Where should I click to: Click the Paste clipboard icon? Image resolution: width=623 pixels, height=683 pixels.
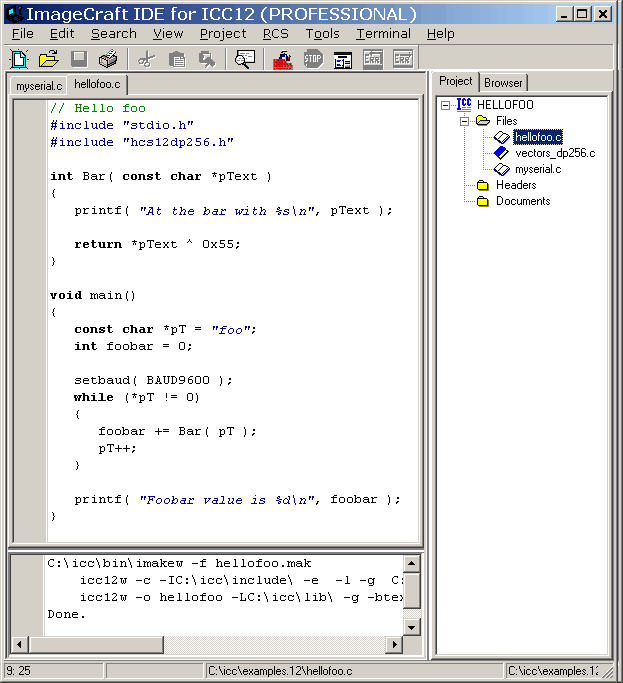[x=177, y=59]
